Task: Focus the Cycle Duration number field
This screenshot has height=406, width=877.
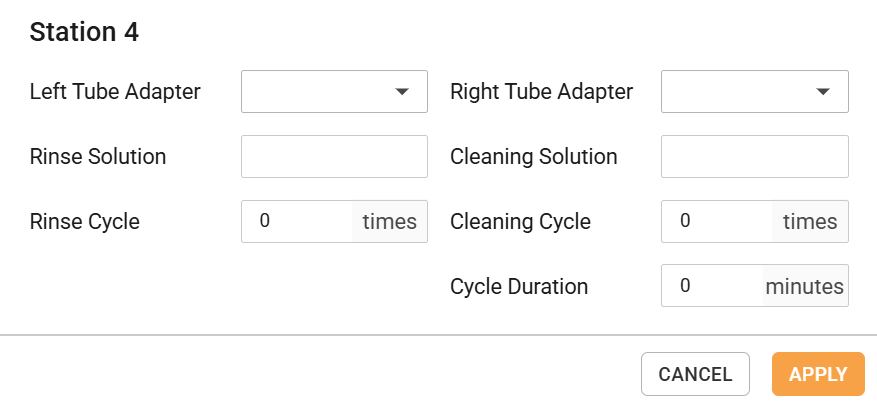Action: (713, 286)
